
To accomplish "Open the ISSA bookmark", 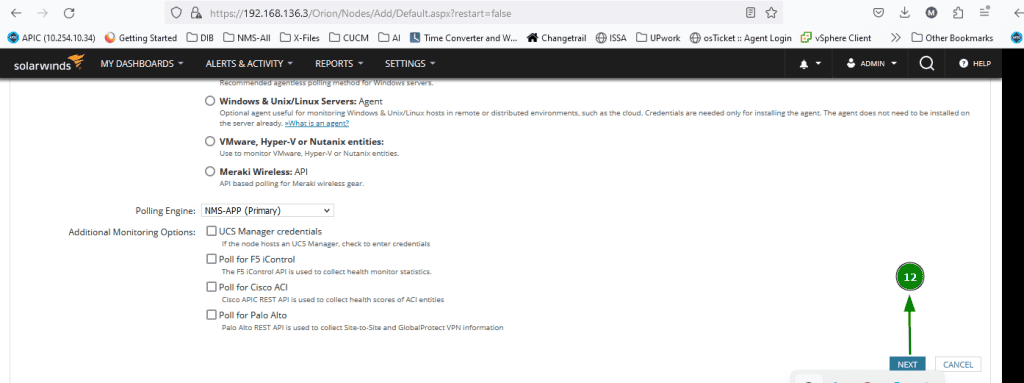I will point(611,38).
